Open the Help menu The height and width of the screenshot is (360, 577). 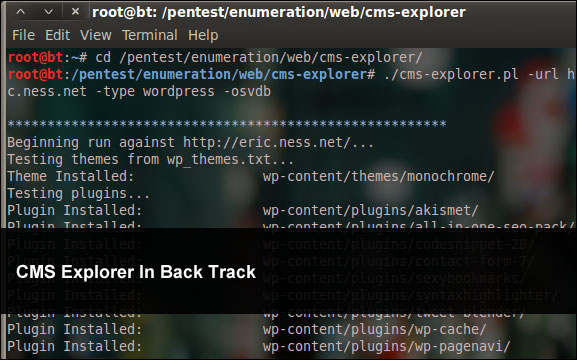click(203, 35)
